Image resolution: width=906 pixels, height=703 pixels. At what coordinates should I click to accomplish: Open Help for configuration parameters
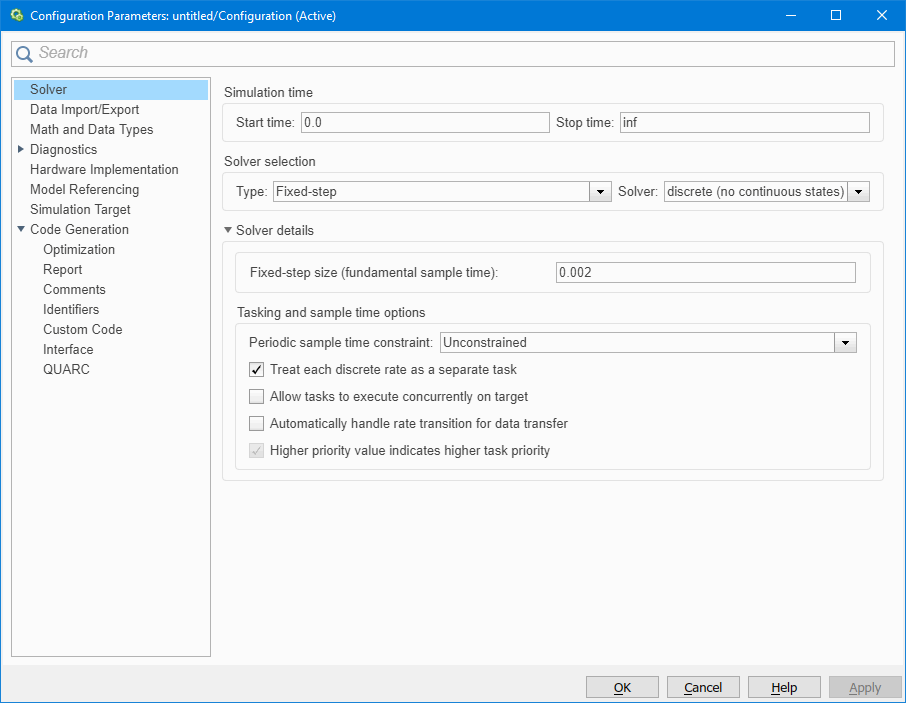[784, 687]
